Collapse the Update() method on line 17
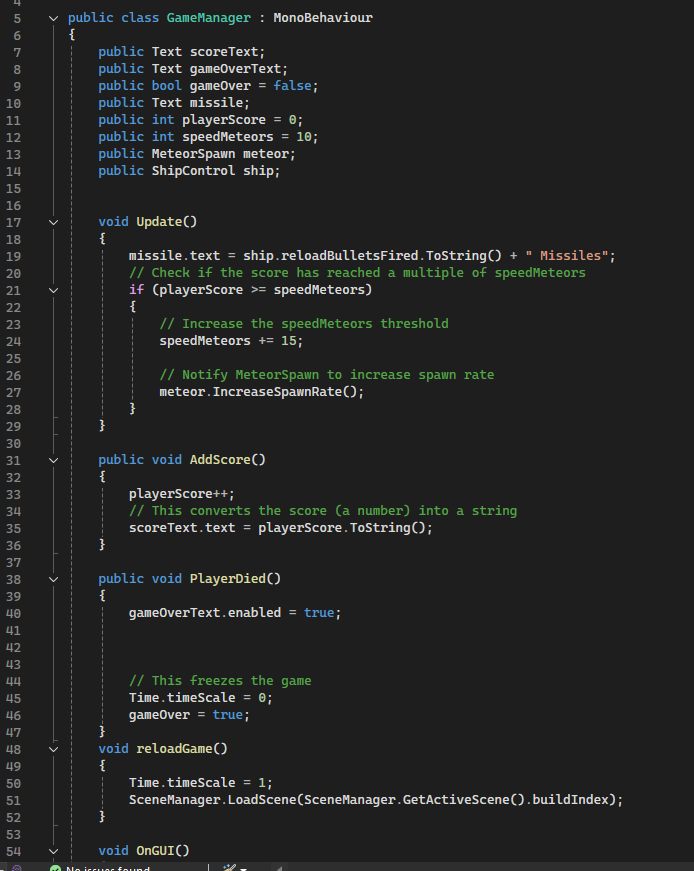 click(x=53, y=222)
